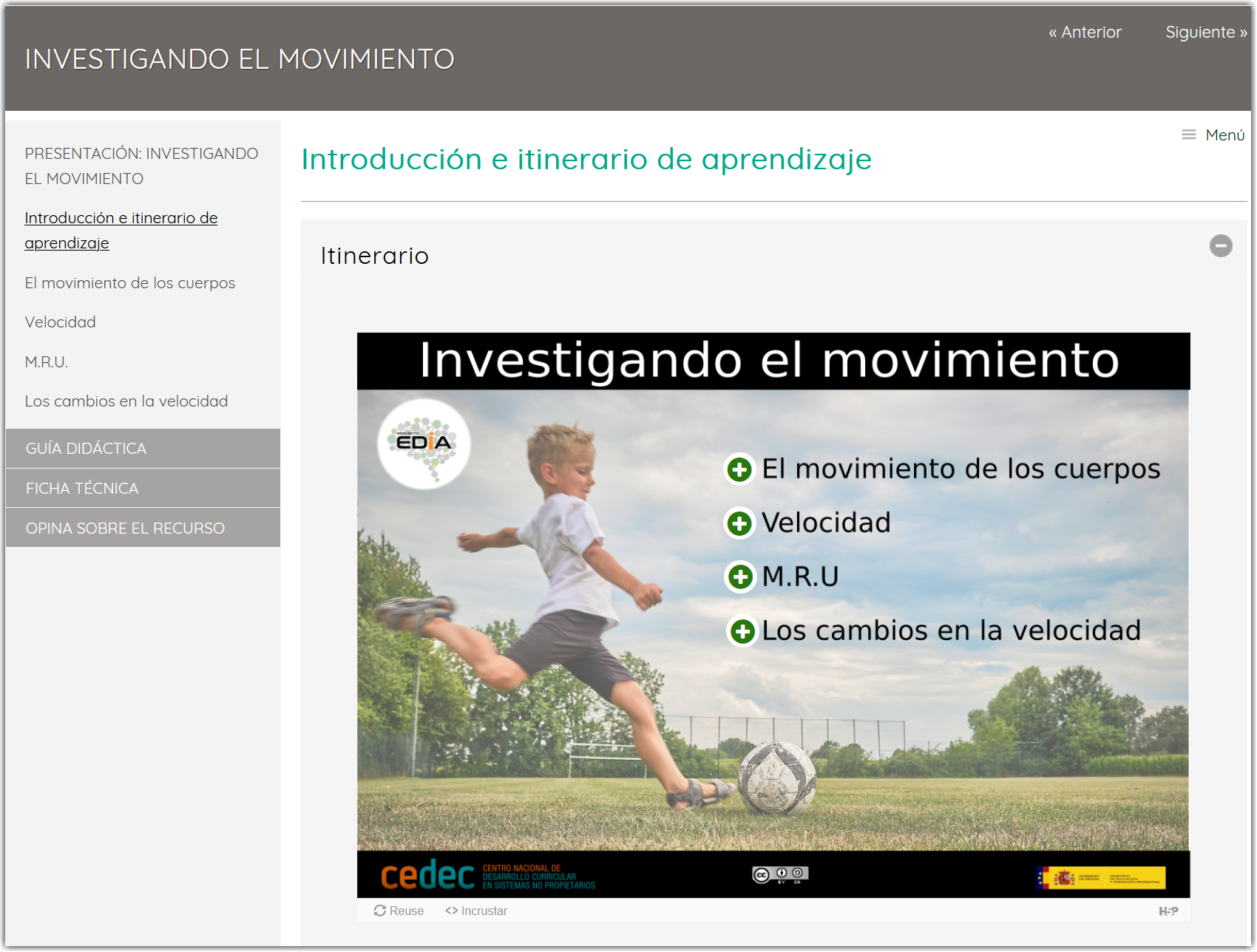Click the plus icon beside El movimiento de los cuerpos
The height and width of the screenshot is (952, 1257).
pos(739,469)
